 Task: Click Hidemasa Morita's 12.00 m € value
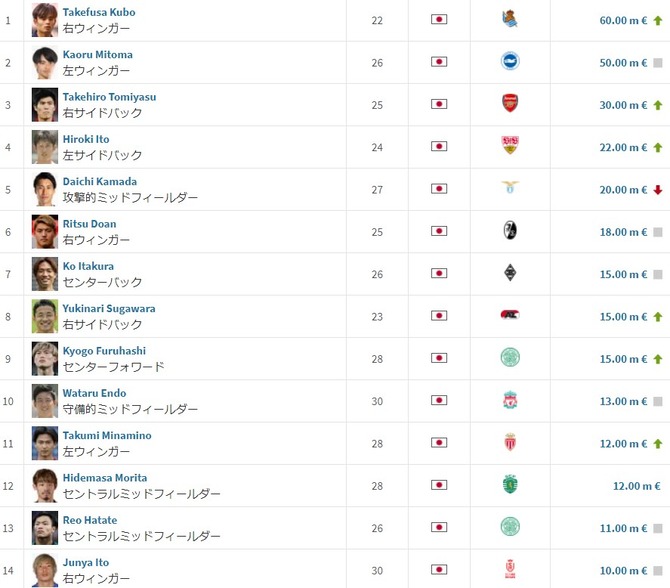[636, 486]
